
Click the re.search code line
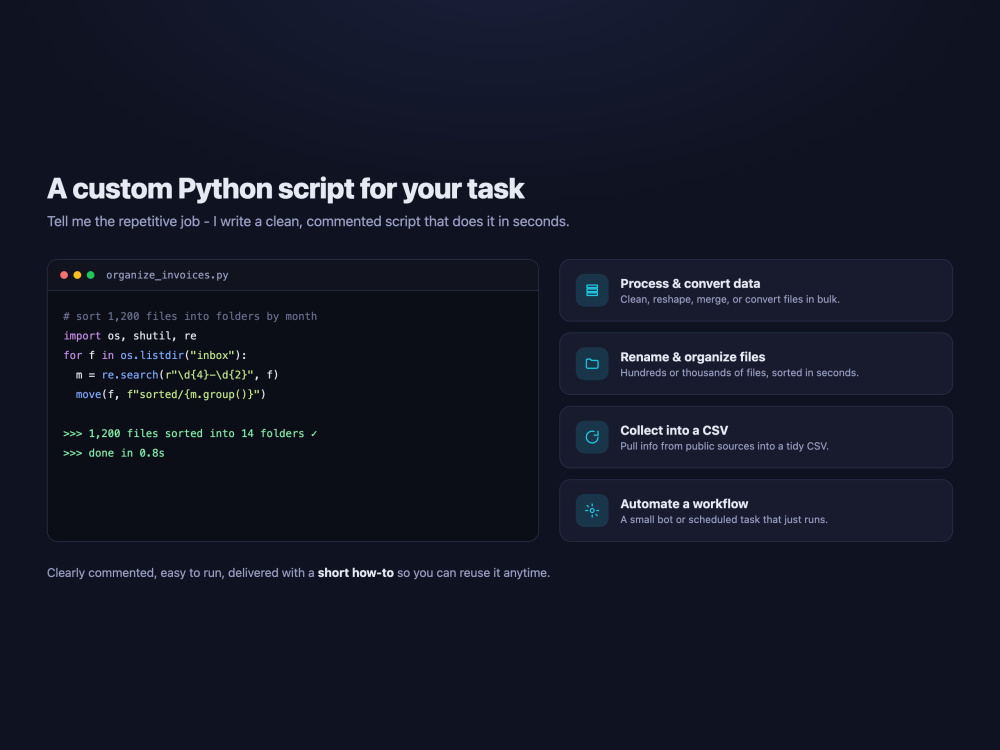[x=177, y=375]
